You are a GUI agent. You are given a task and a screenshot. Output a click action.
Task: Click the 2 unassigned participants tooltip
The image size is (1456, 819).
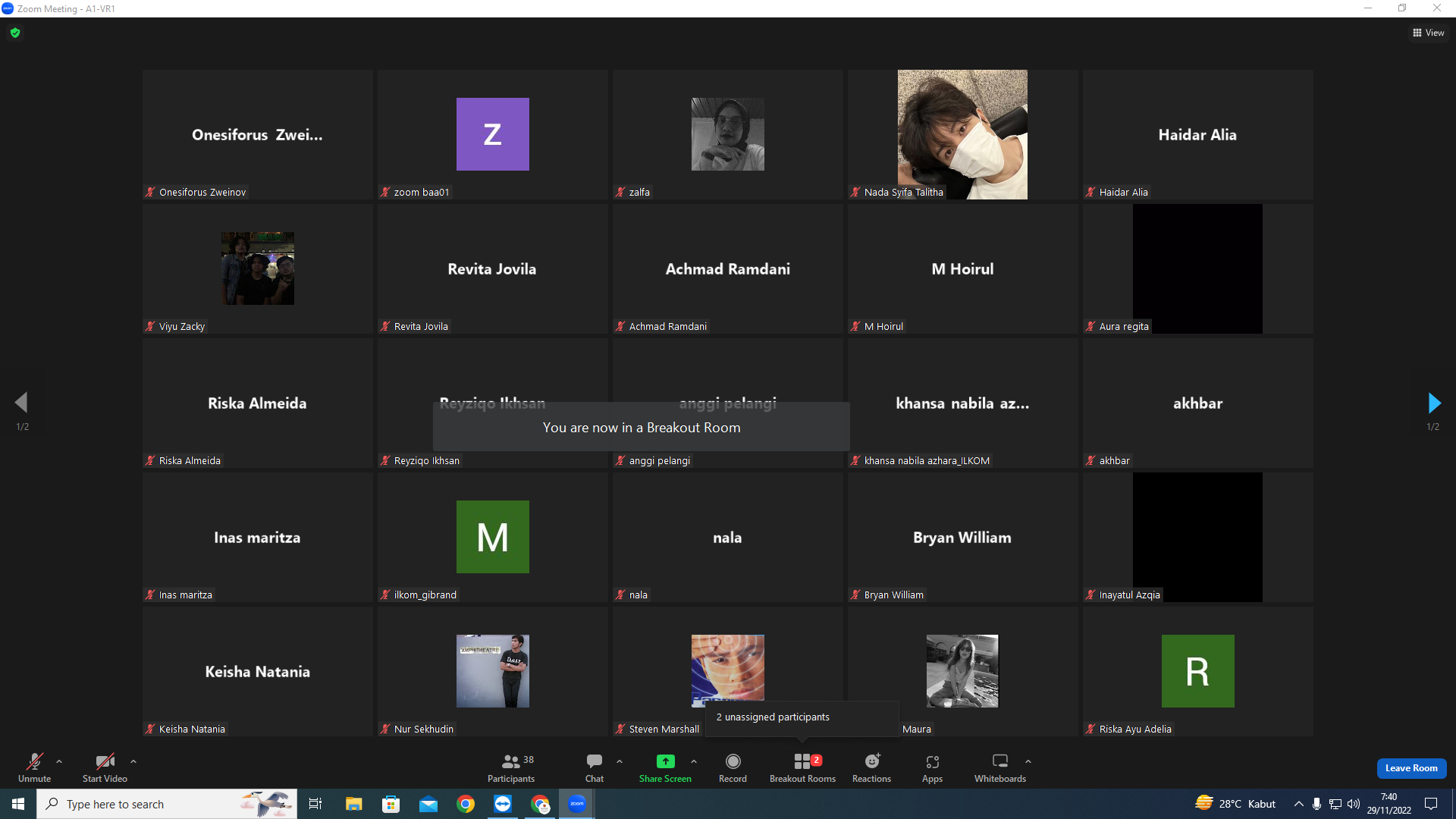pos(802,717)
